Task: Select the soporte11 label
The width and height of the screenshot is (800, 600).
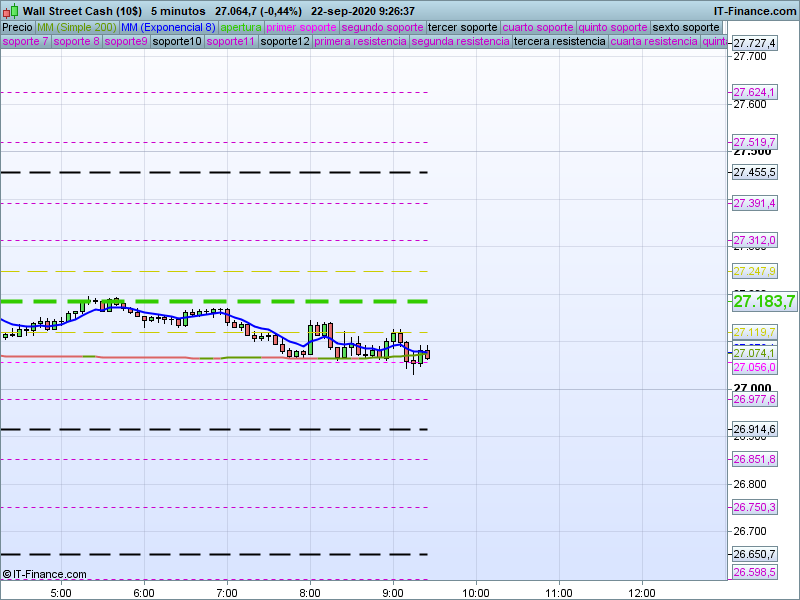Action: [x=231, y=41]
